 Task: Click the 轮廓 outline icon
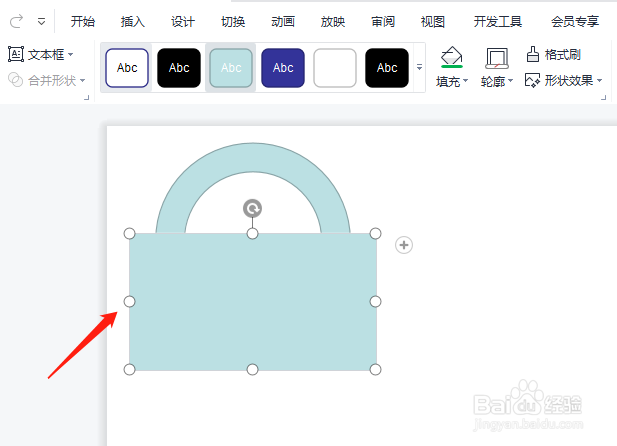(x=497, y=58)
